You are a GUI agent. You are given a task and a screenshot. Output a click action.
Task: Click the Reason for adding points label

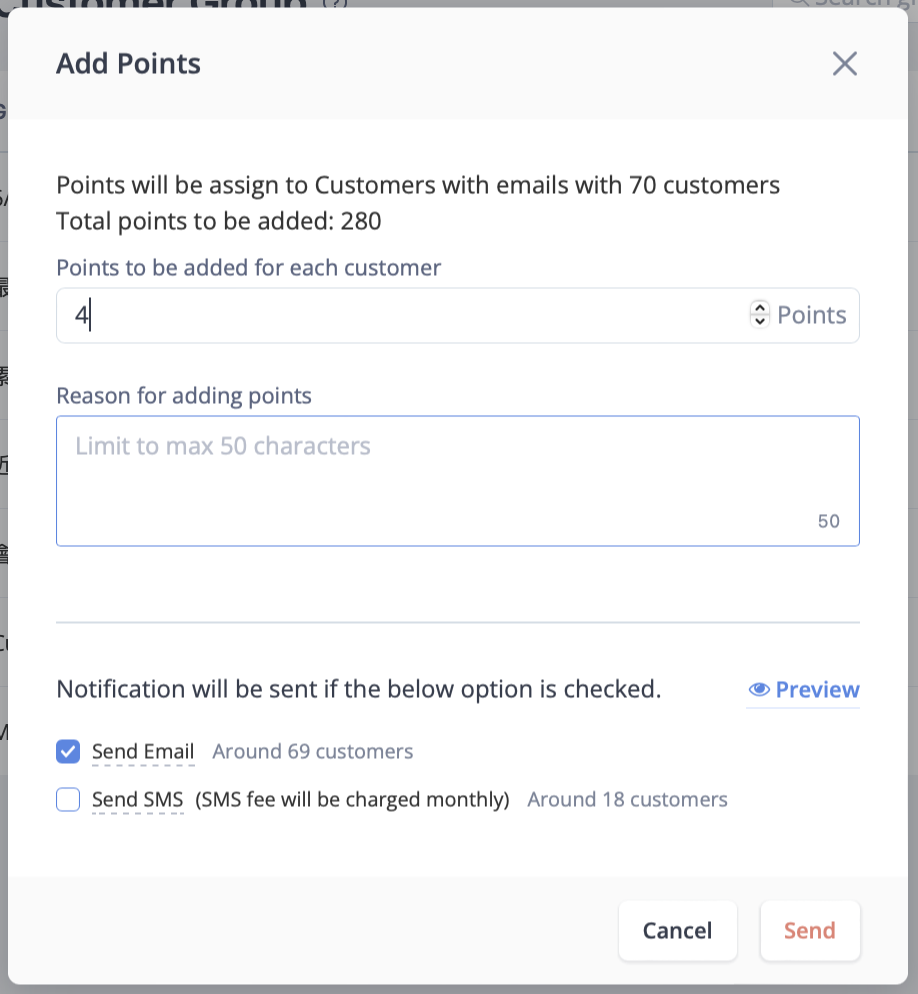coord(184,396)
